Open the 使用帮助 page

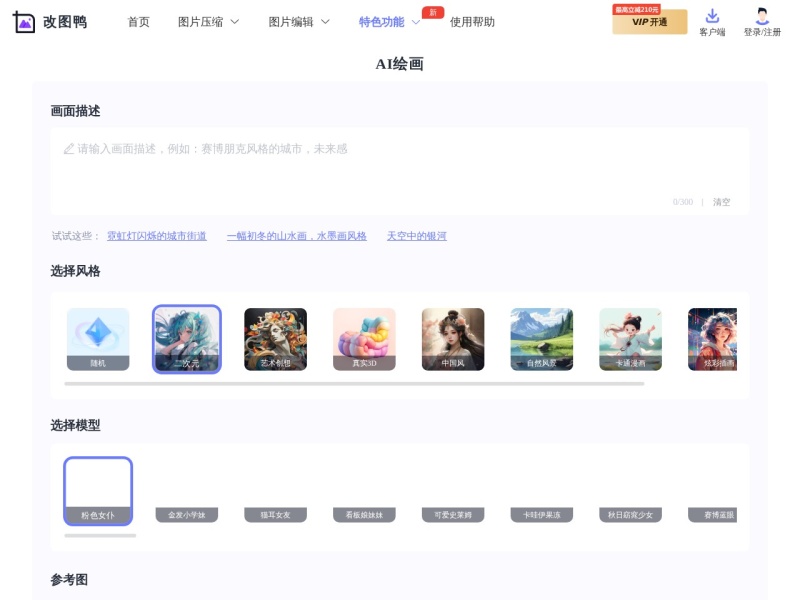[x=472, y=22]
